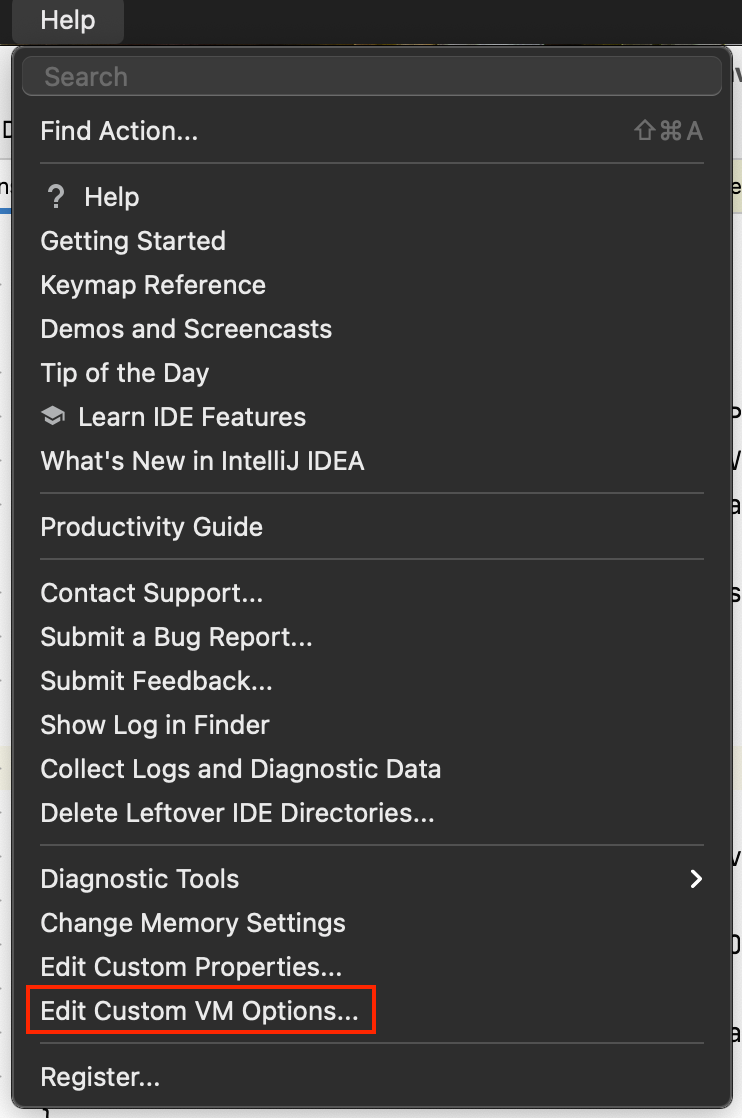Screen dimensions: 742x1118
Task: Open Change Memory Settings
Action: pos(193,923)
